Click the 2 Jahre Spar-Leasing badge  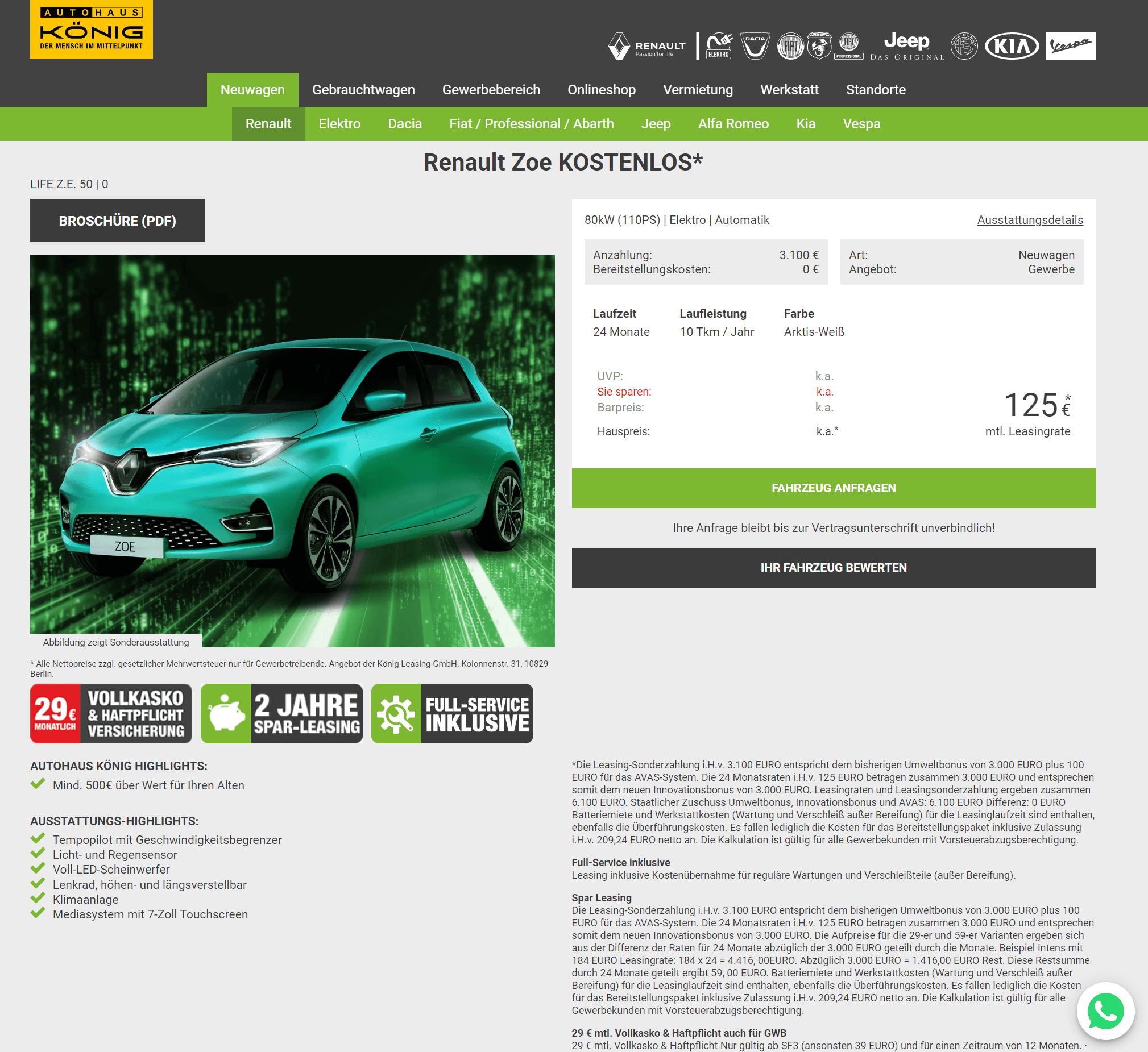click(281, 713)
